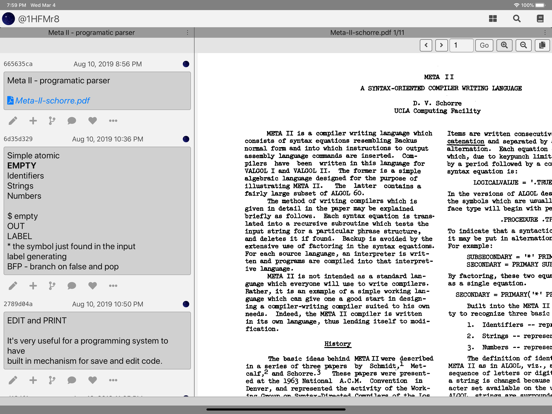Image resolution: width=552 pixels, height=414 pixels.
Task: Edit the Meta II programatic parser note
Action: click(13, 121)
